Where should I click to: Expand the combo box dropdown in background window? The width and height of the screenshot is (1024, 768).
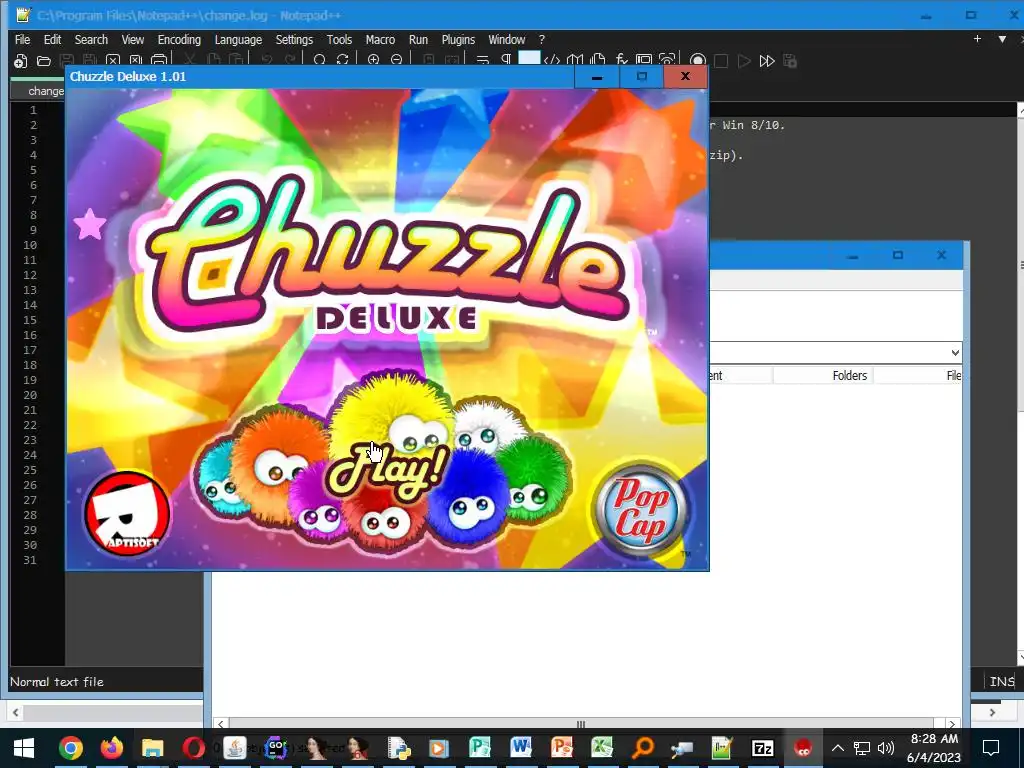point(955,353)
